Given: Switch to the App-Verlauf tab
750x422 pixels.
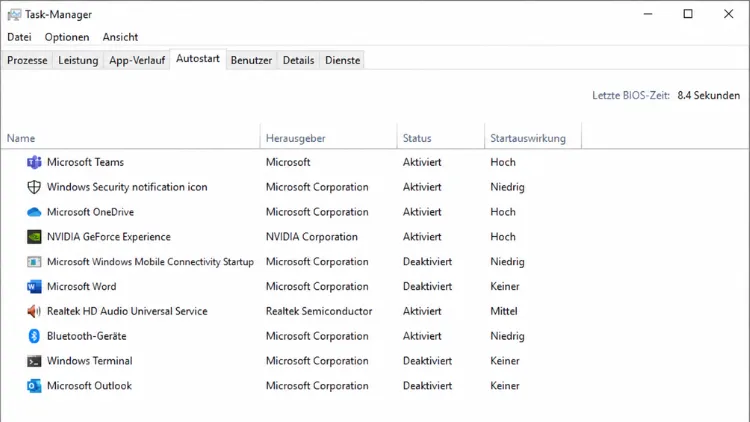Looking at the screenshot, I should pos(137,60).
